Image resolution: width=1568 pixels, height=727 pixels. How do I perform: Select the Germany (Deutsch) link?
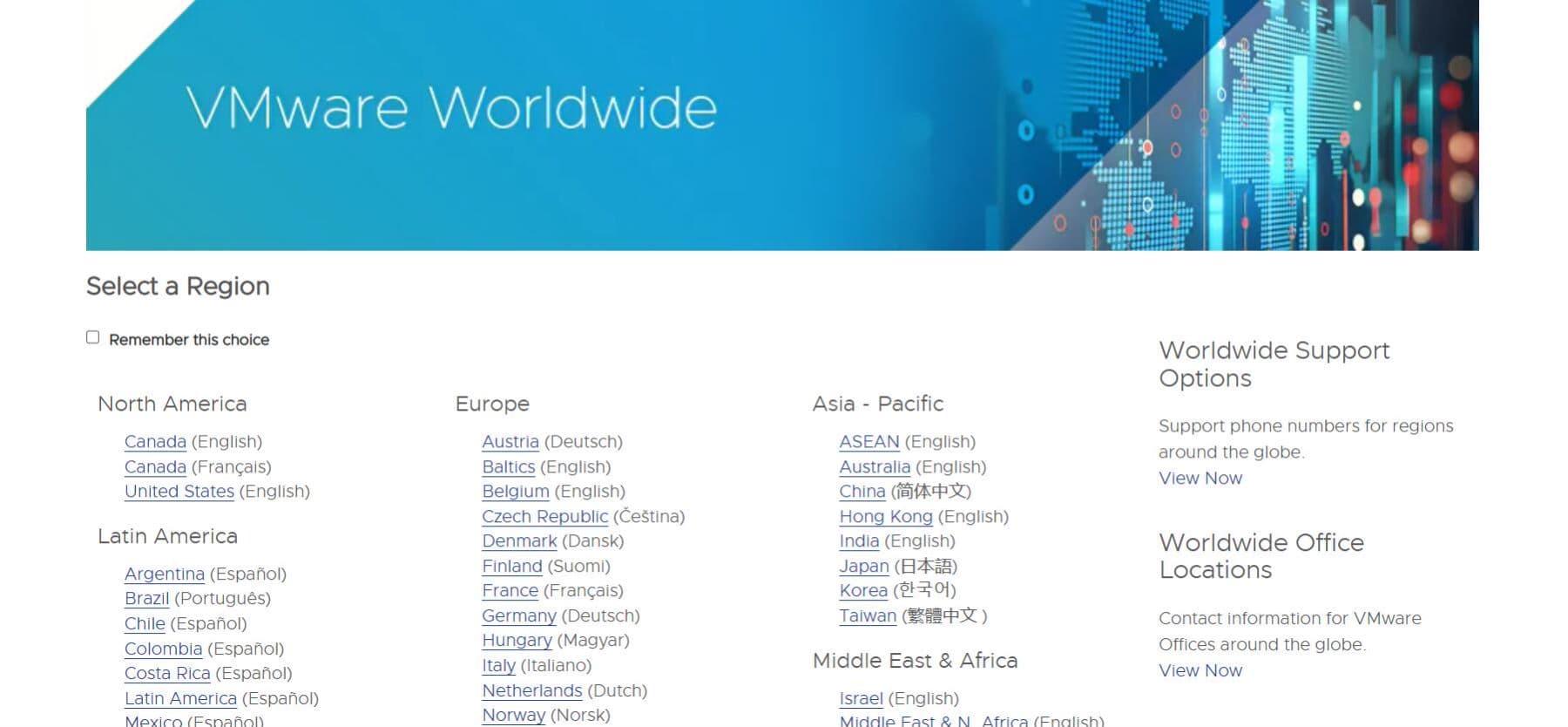[518, 616]
